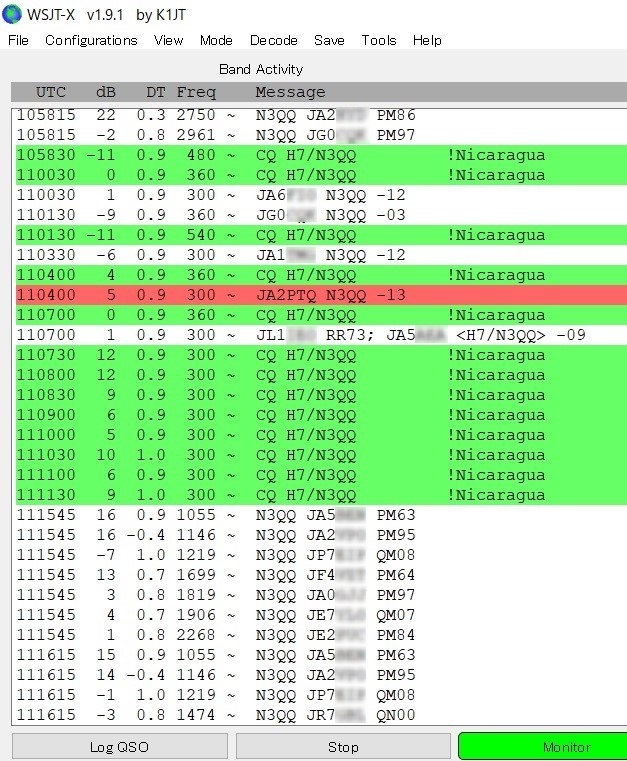Open the Tools menu
The width and height of the screenshot is (627, 761).
[x=379, y=40]
